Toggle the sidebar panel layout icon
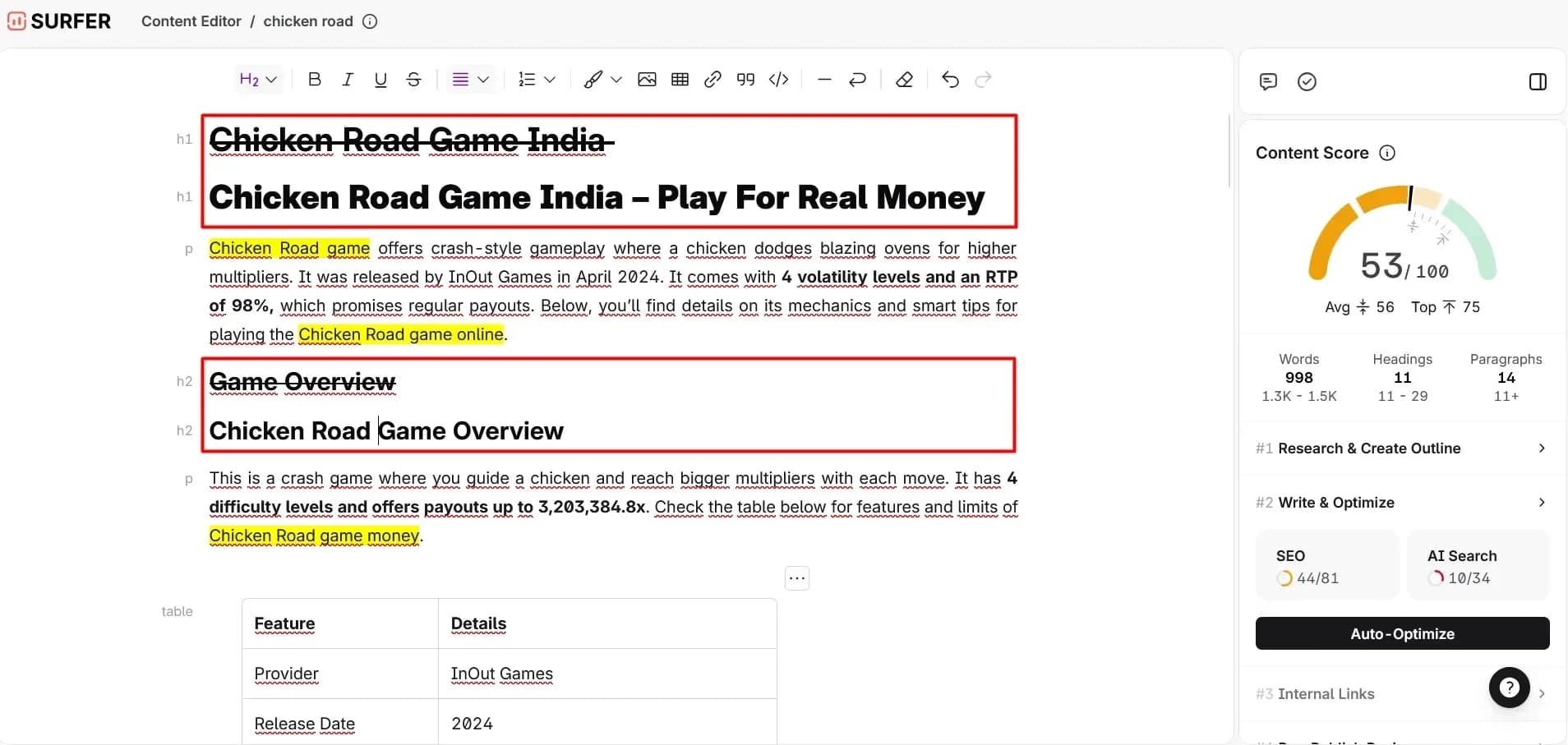 (x=1538, y=81)
